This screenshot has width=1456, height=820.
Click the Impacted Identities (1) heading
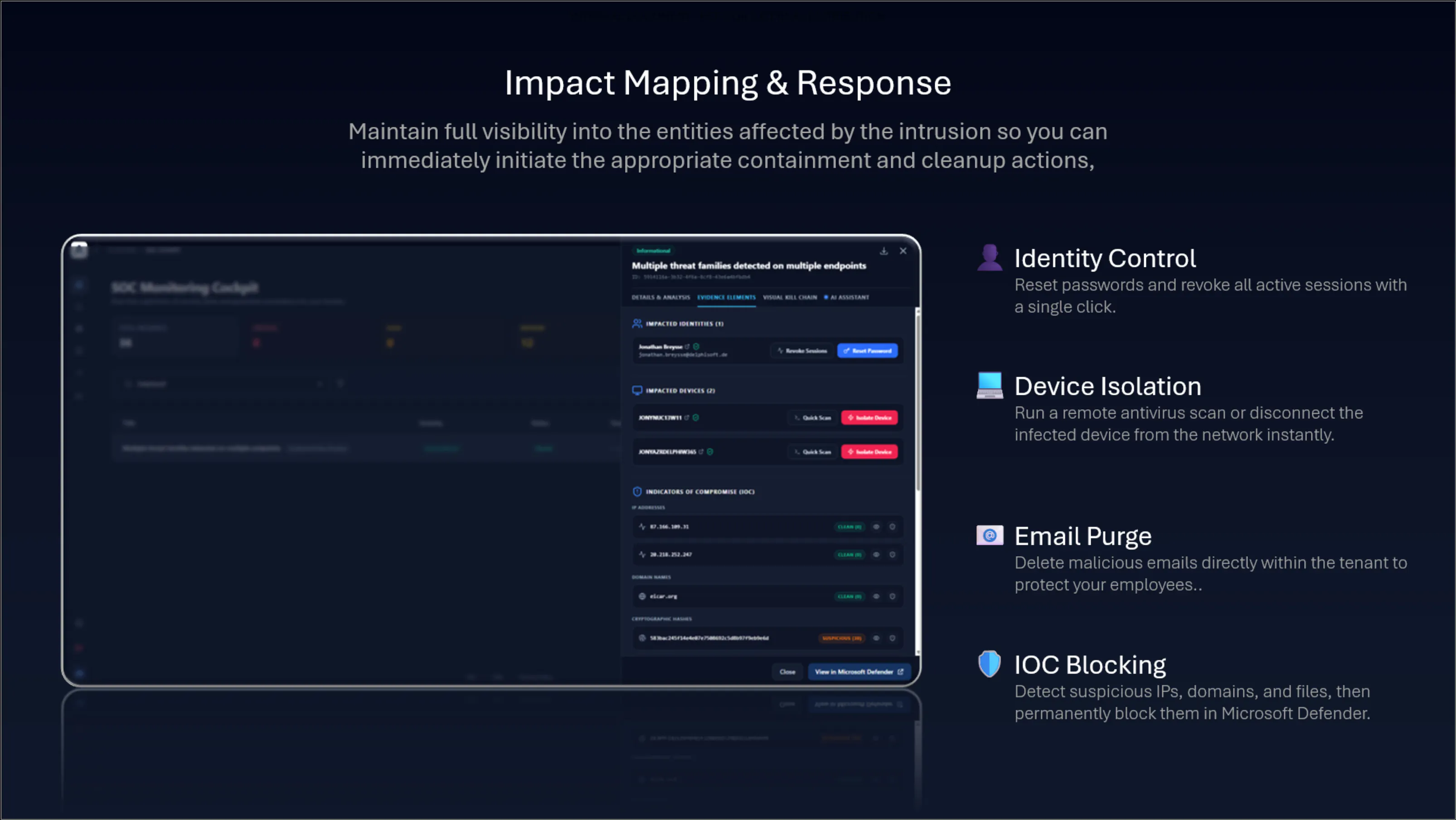click(x=684, y=324)
